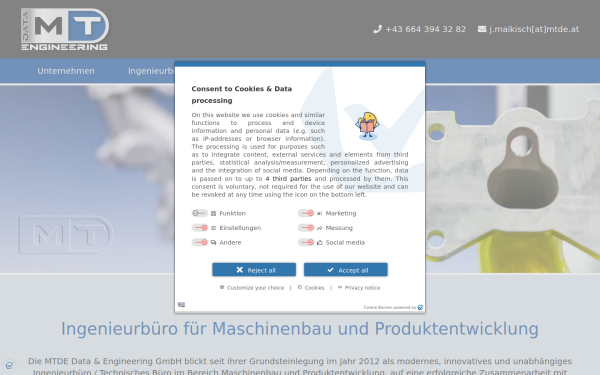Click the Social media thumbs-up icon
This screenshot has height=375, width=600.
[x=320, y=243]
